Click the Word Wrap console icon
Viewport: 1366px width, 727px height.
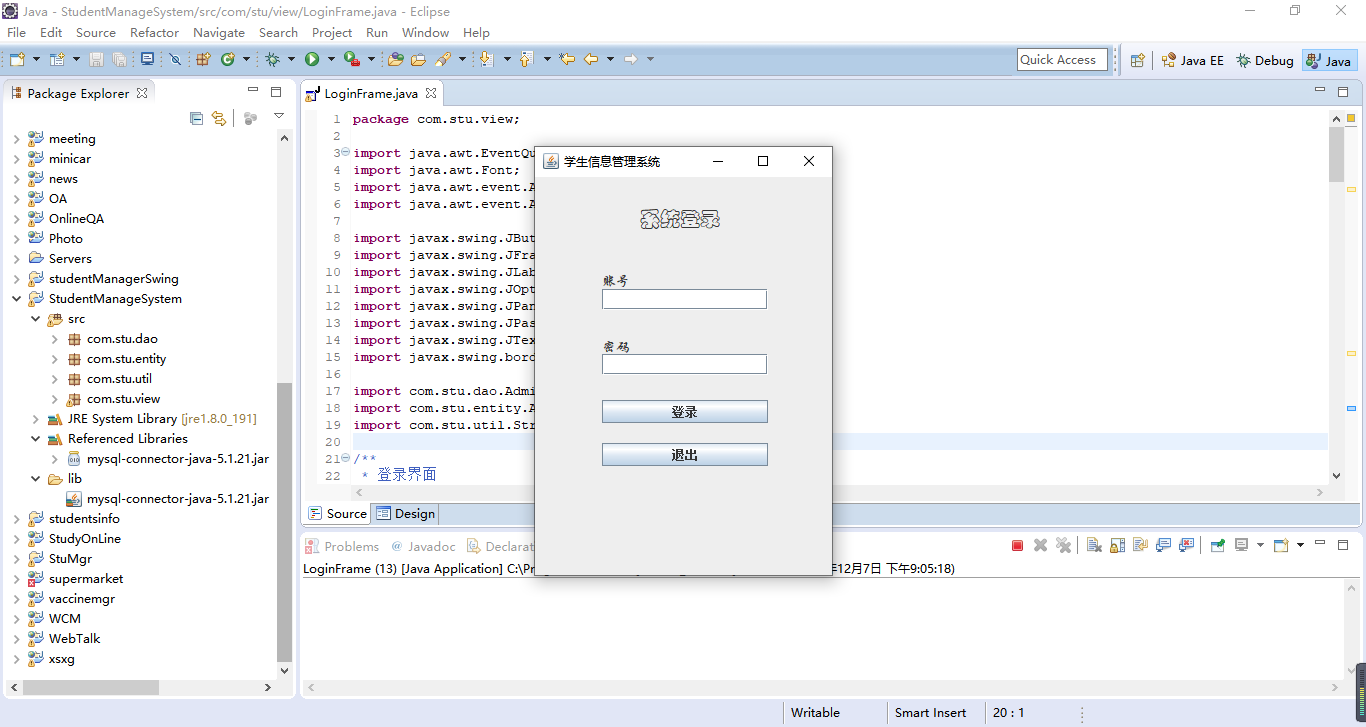[1140, 545]
